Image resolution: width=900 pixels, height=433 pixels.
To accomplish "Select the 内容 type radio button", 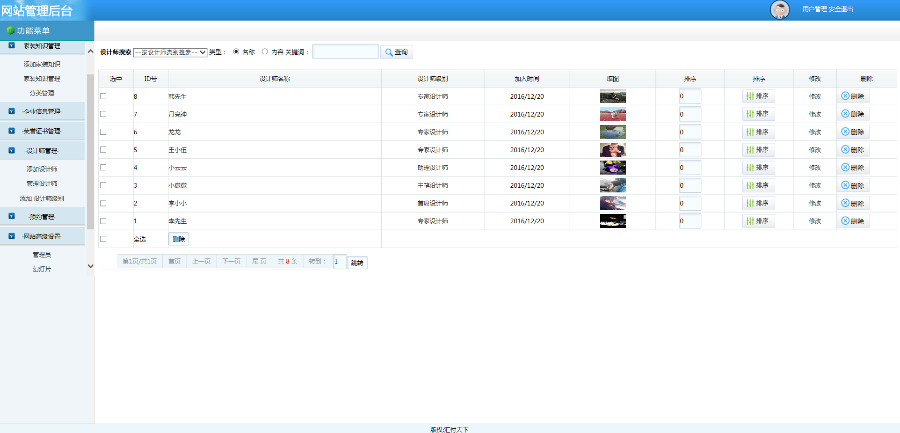I will (x=265, y=52).
